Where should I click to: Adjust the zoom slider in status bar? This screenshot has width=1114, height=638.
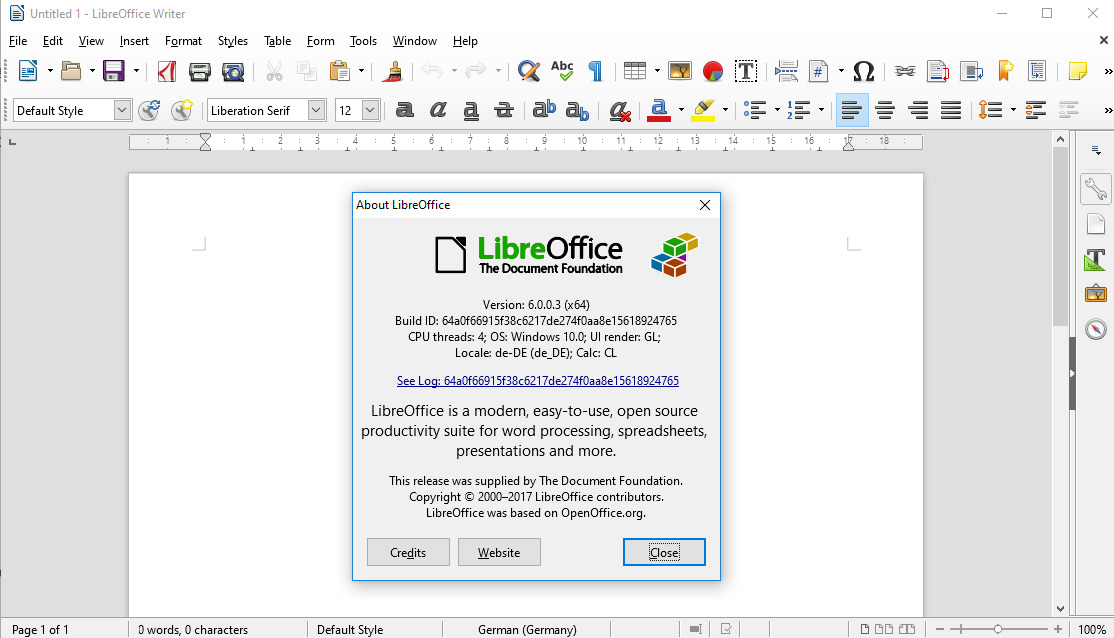(x=999, y=629)
